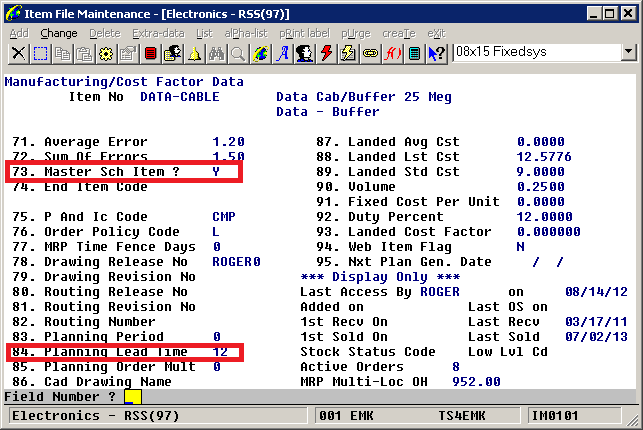643x430 pixels.
Task: Click the Duty Percent value 12.0000
Action: pos(544,217)
